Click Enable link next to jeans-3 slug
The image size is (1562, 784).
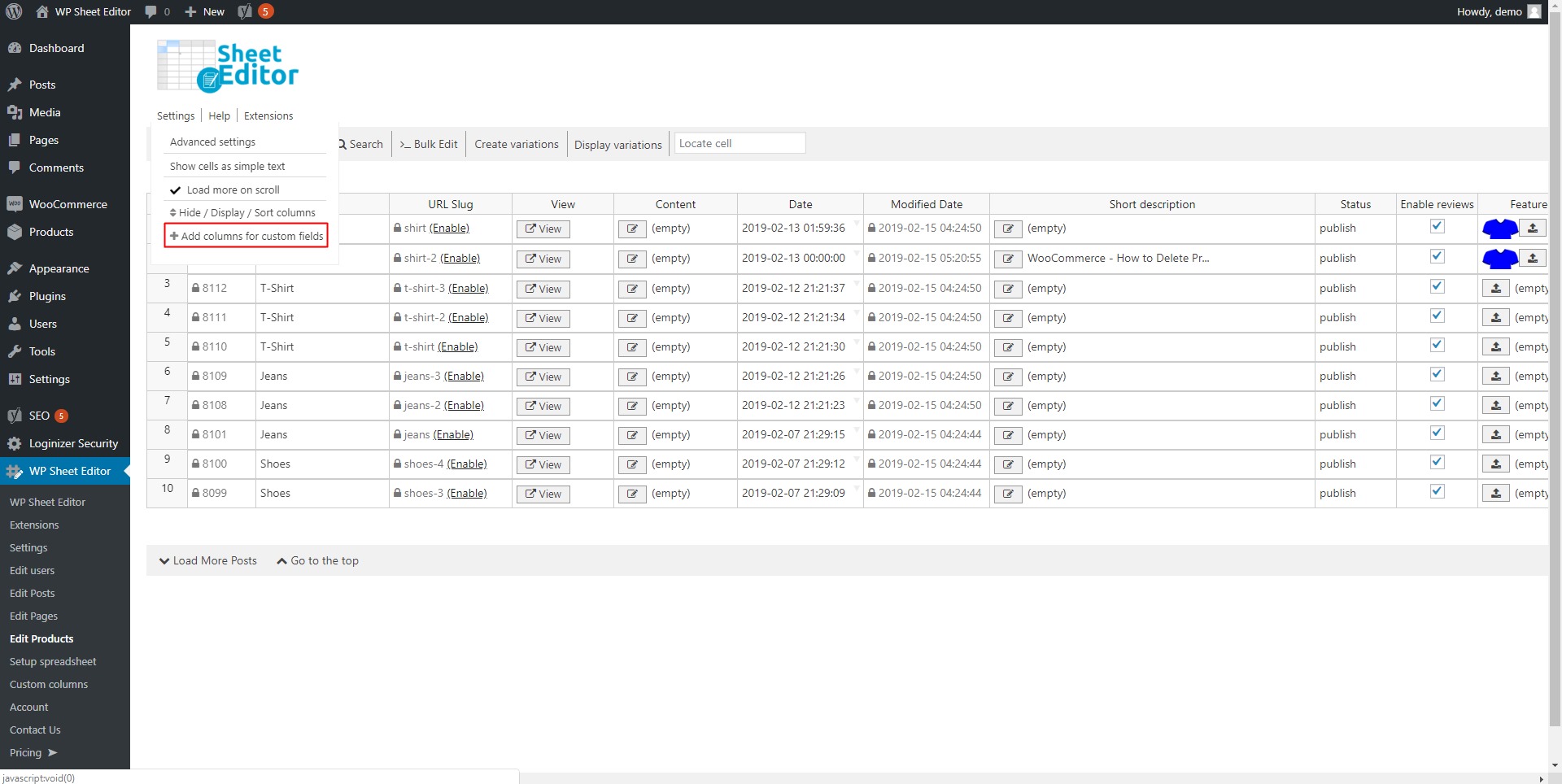click(464, 376)
